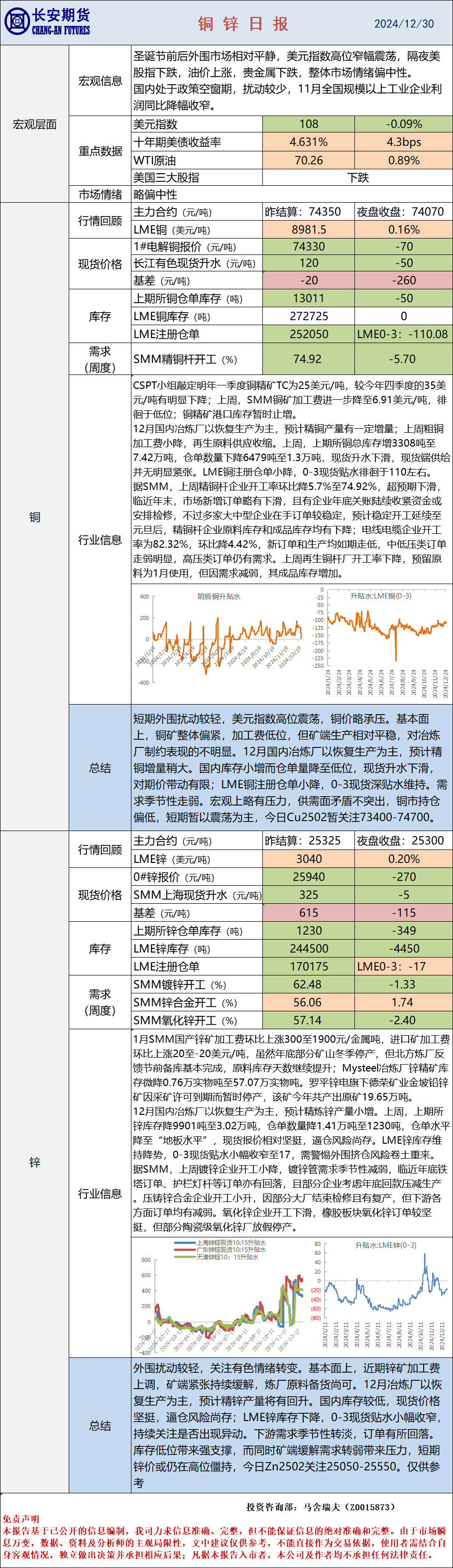
Task: Click the 电解铜 quote value 74330
Action: tap(309, 246)
